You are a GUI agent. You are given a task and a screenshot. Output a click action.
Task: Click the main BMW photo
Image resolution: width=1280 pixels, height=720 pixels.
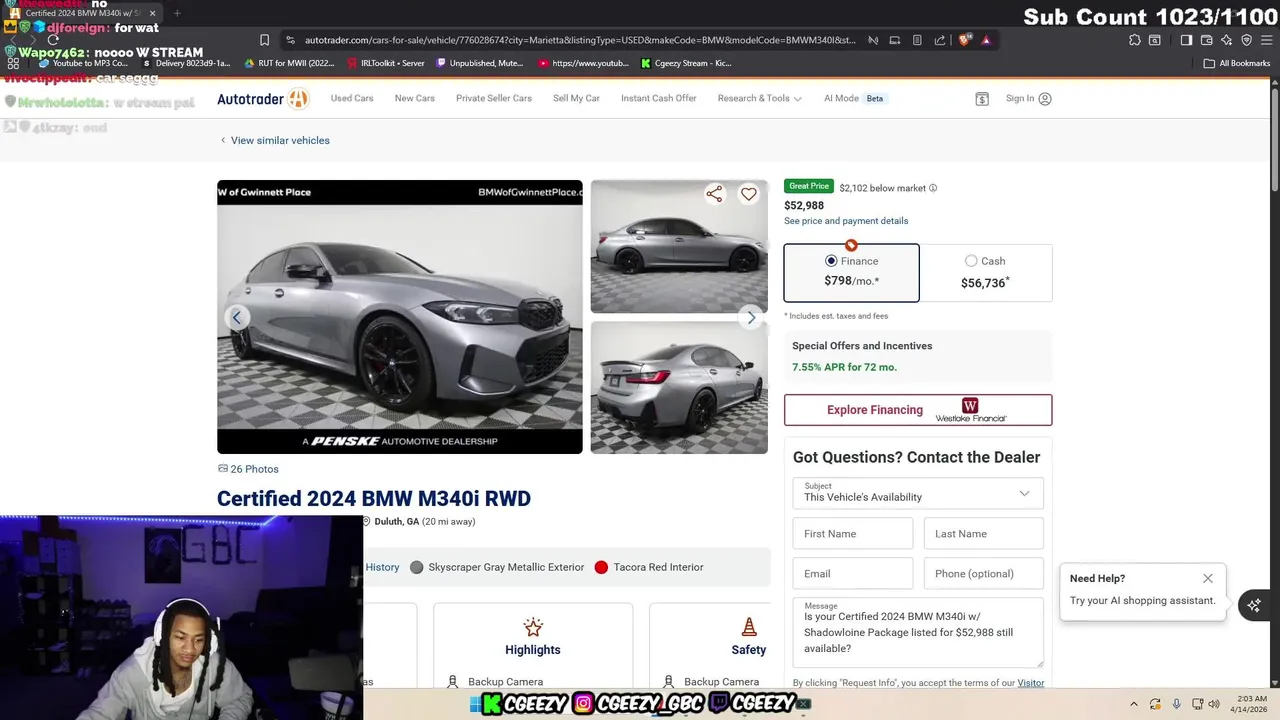(400, 317)
